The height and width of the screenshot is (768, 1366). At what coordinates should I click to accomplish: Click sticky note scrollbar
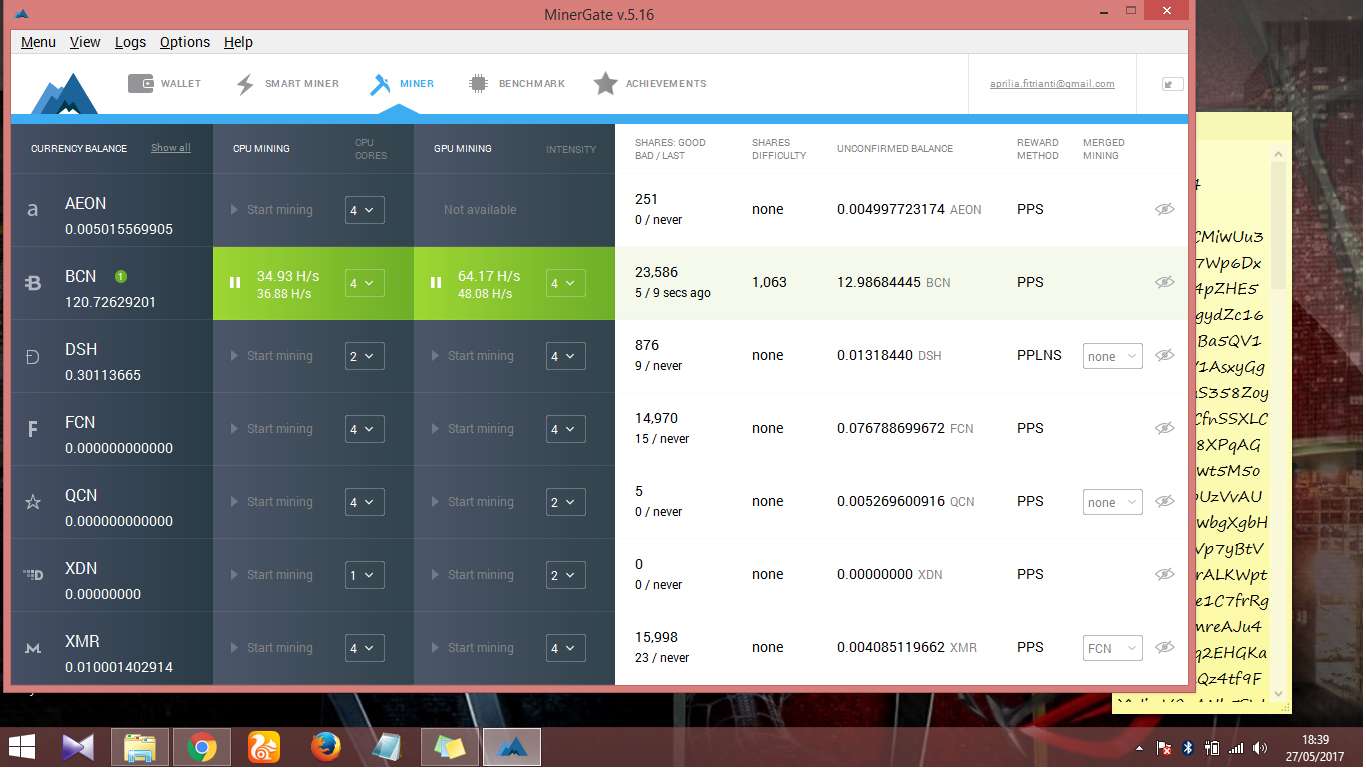pos(1278,226)
